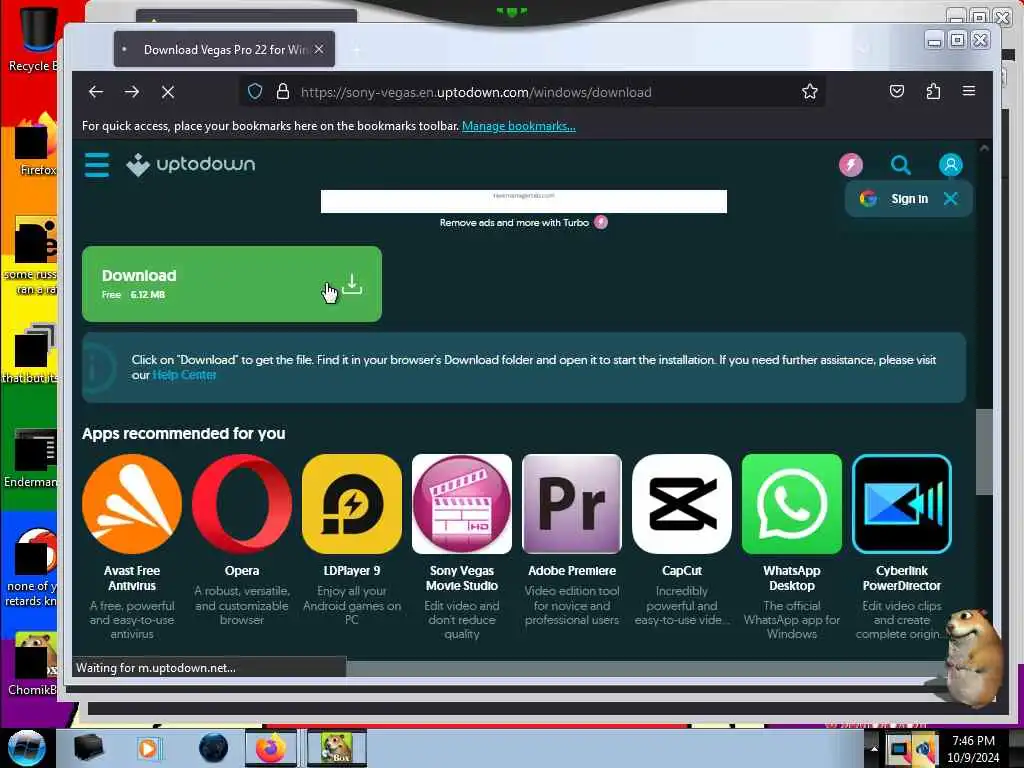Click the green Download button
The width and height of the screenshot is (1024, 768).
(232, 284)
